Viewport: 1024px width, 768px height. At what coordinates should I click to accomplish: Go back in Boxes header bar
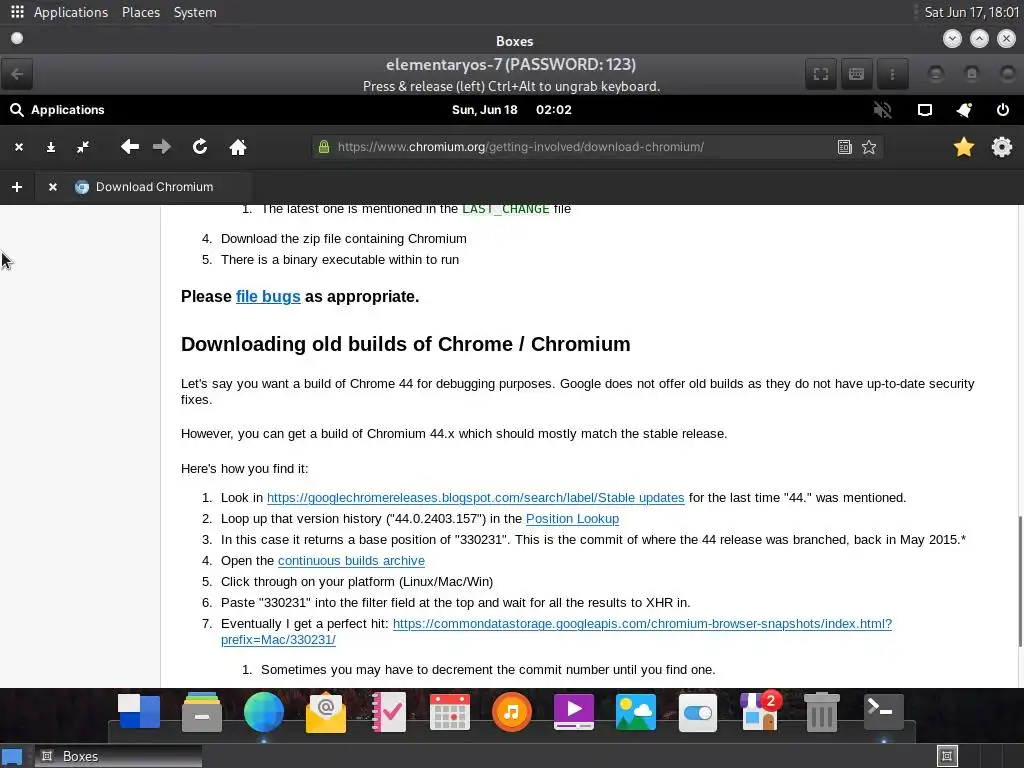[x=17, y=74]
